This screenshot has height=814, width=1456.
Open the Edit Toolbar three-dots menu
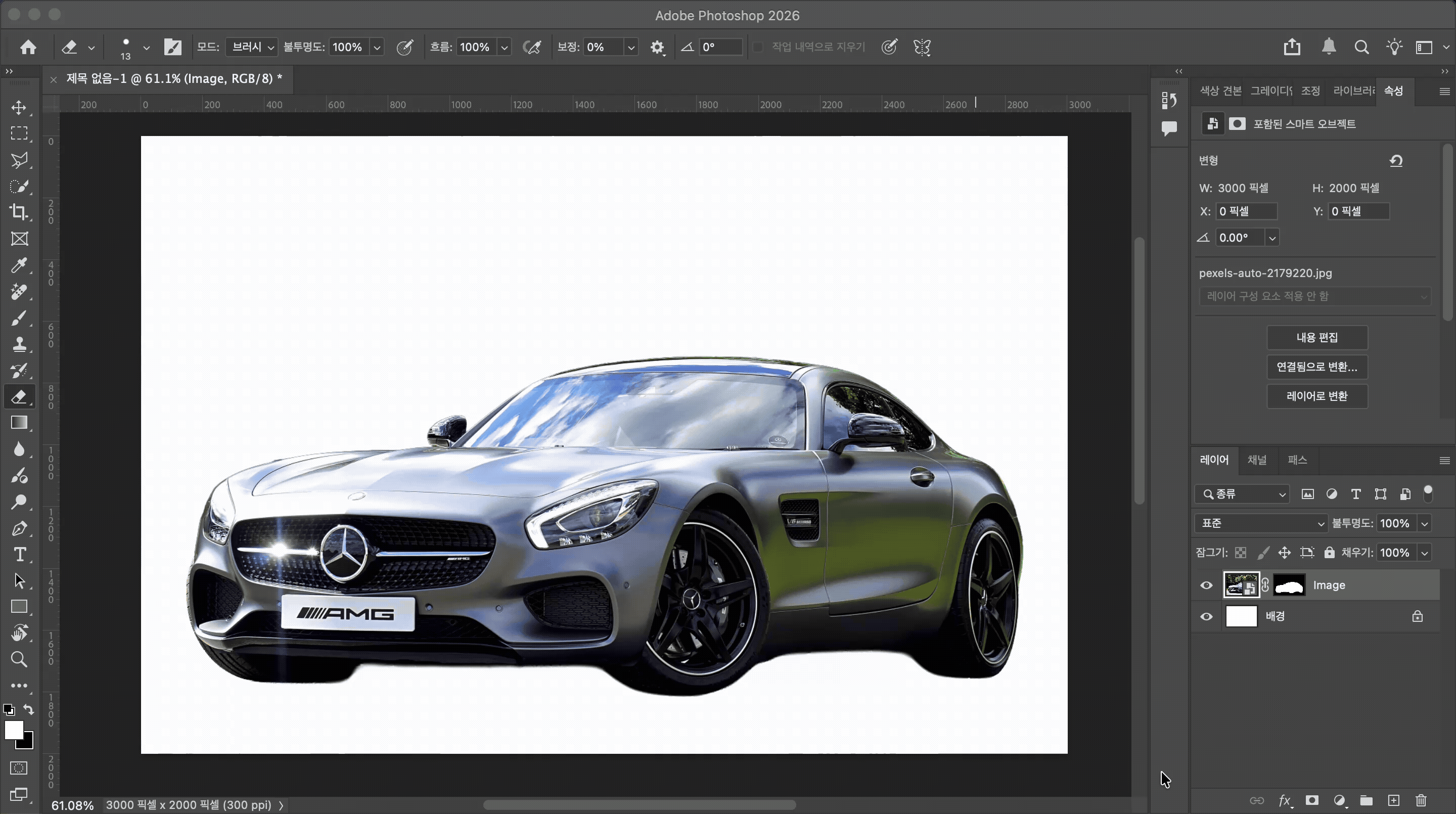pos(19,686)
